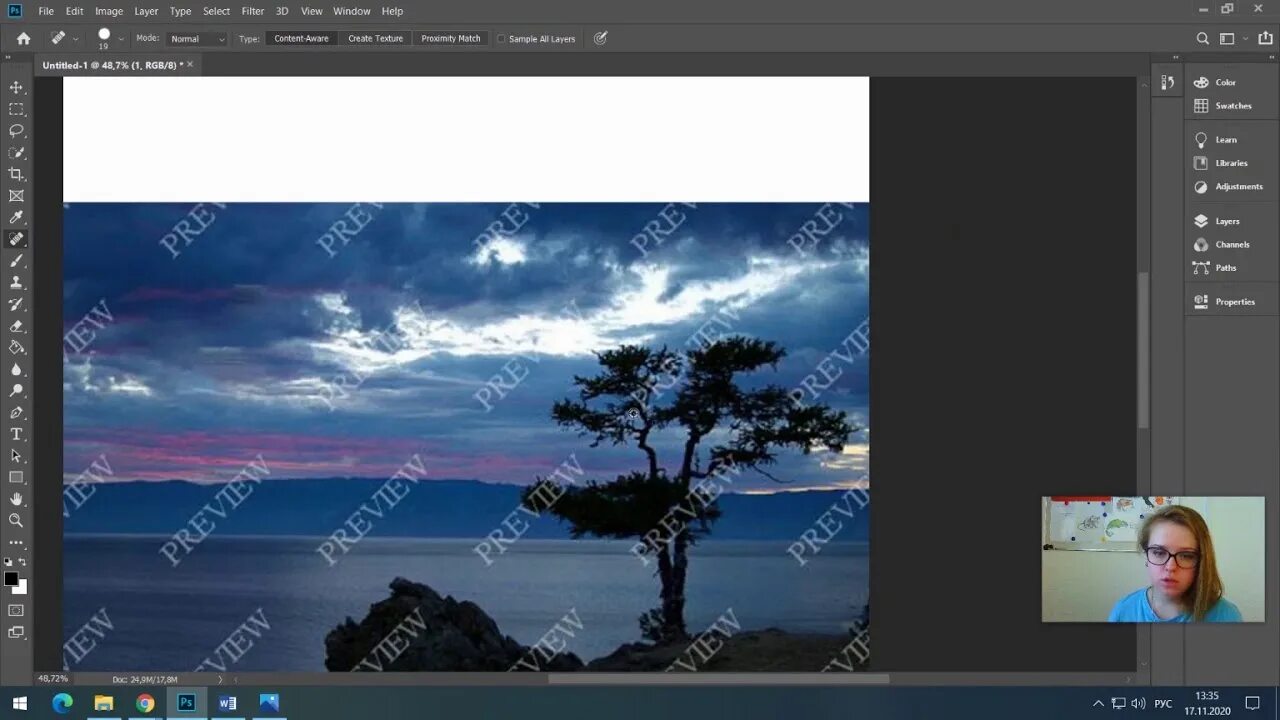Select the Rectangular Marquee tool
This screenshot has height=720, width=1280.
(x=16, y=109)
